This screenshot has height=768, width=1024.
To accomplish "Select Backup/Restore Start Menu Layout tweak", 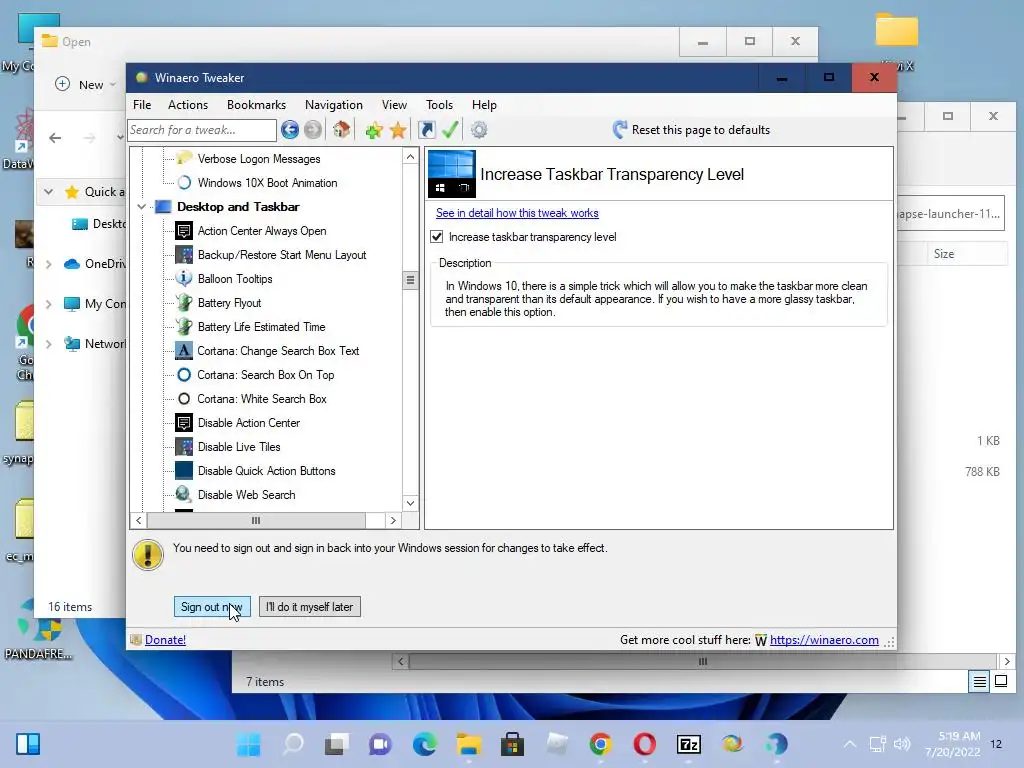I will [281, 255].
